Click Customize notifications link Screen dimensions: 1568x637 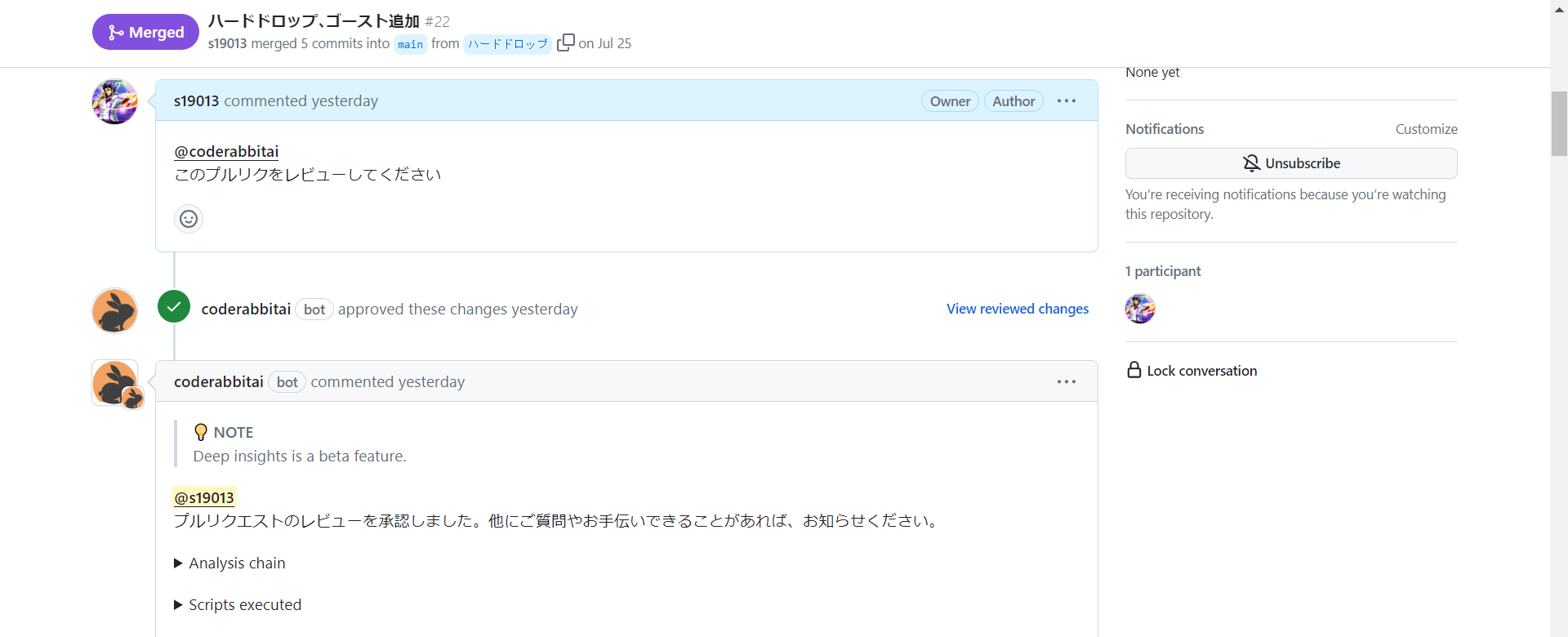click(x=1426, y=129)
